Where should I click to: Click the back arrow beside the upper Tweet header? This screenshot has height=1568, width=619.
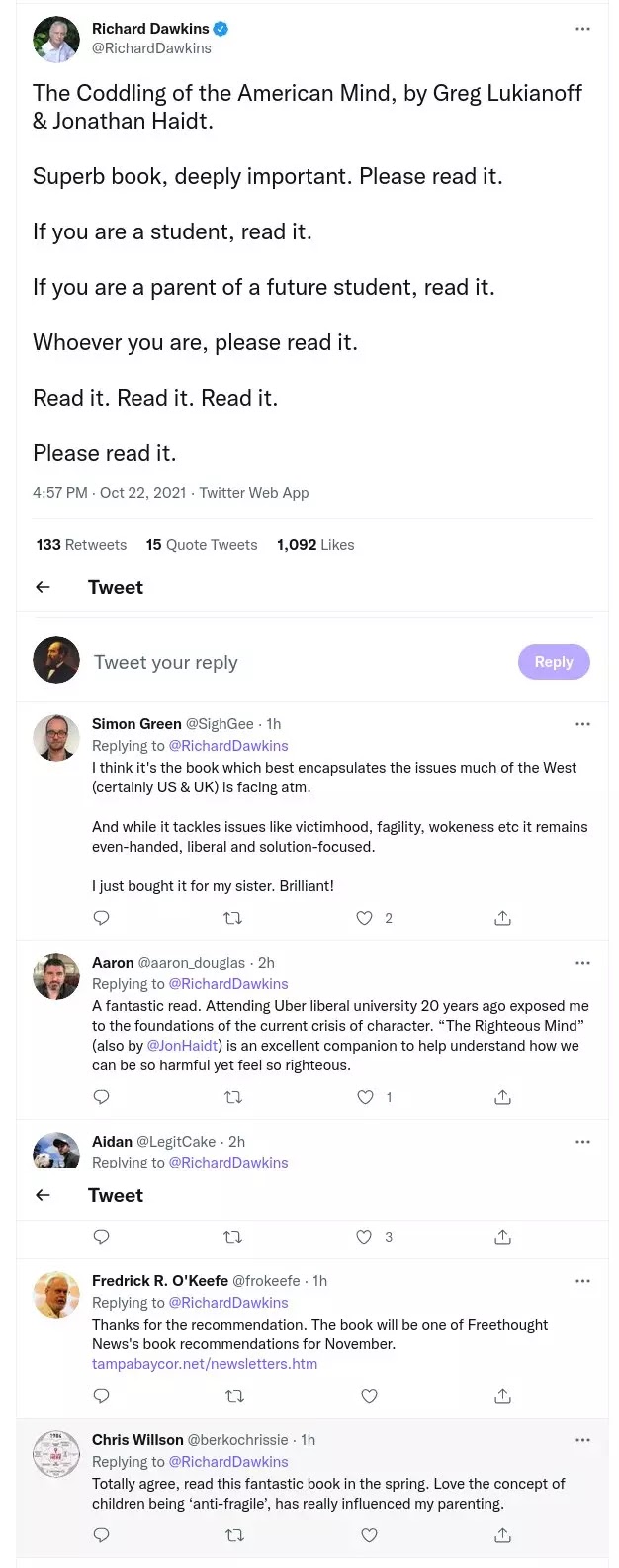pyautogui.click(x=43, y=587)
